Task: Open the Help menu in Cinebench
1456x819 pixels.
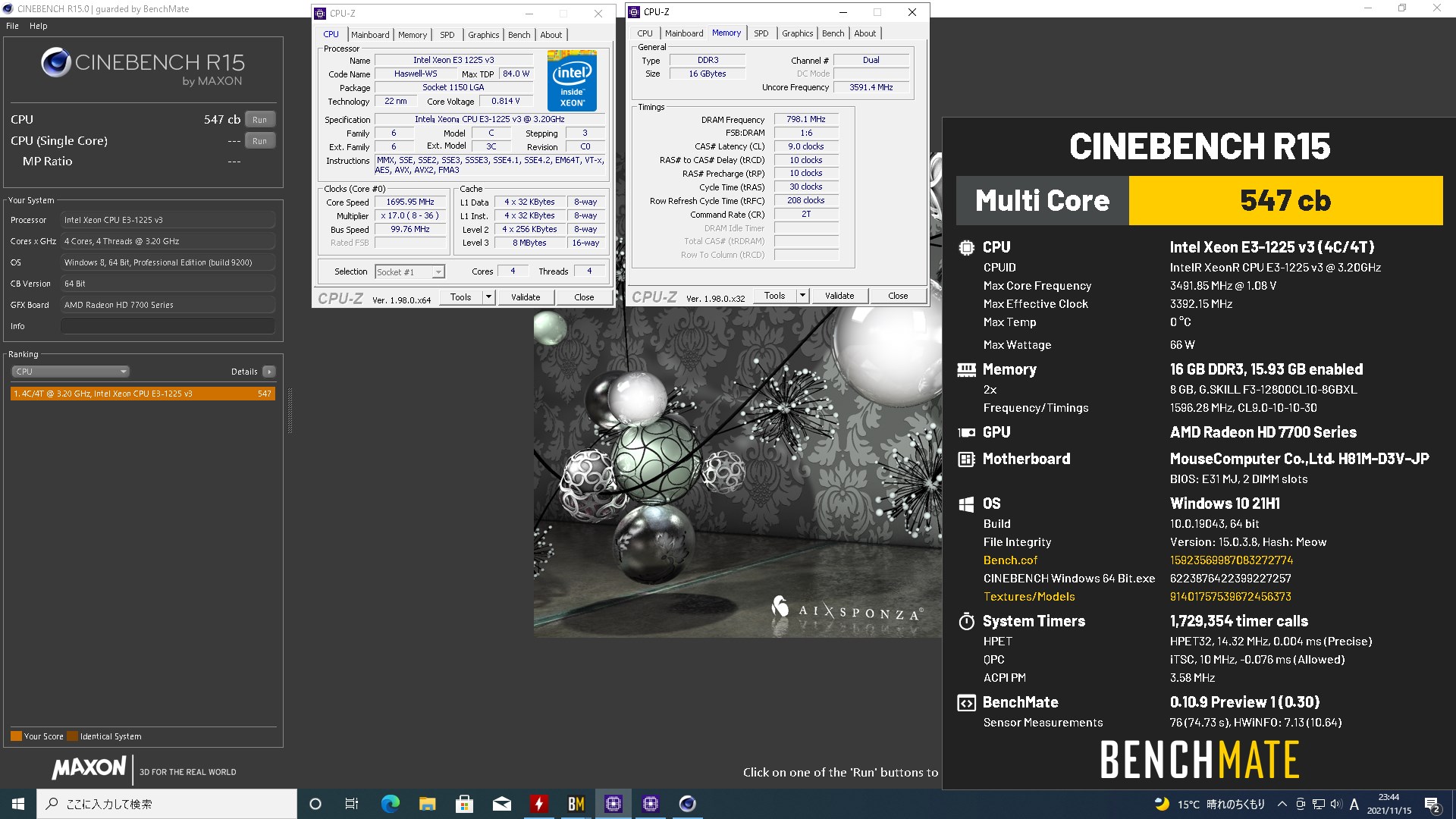Action: click(x=38, y=26)
